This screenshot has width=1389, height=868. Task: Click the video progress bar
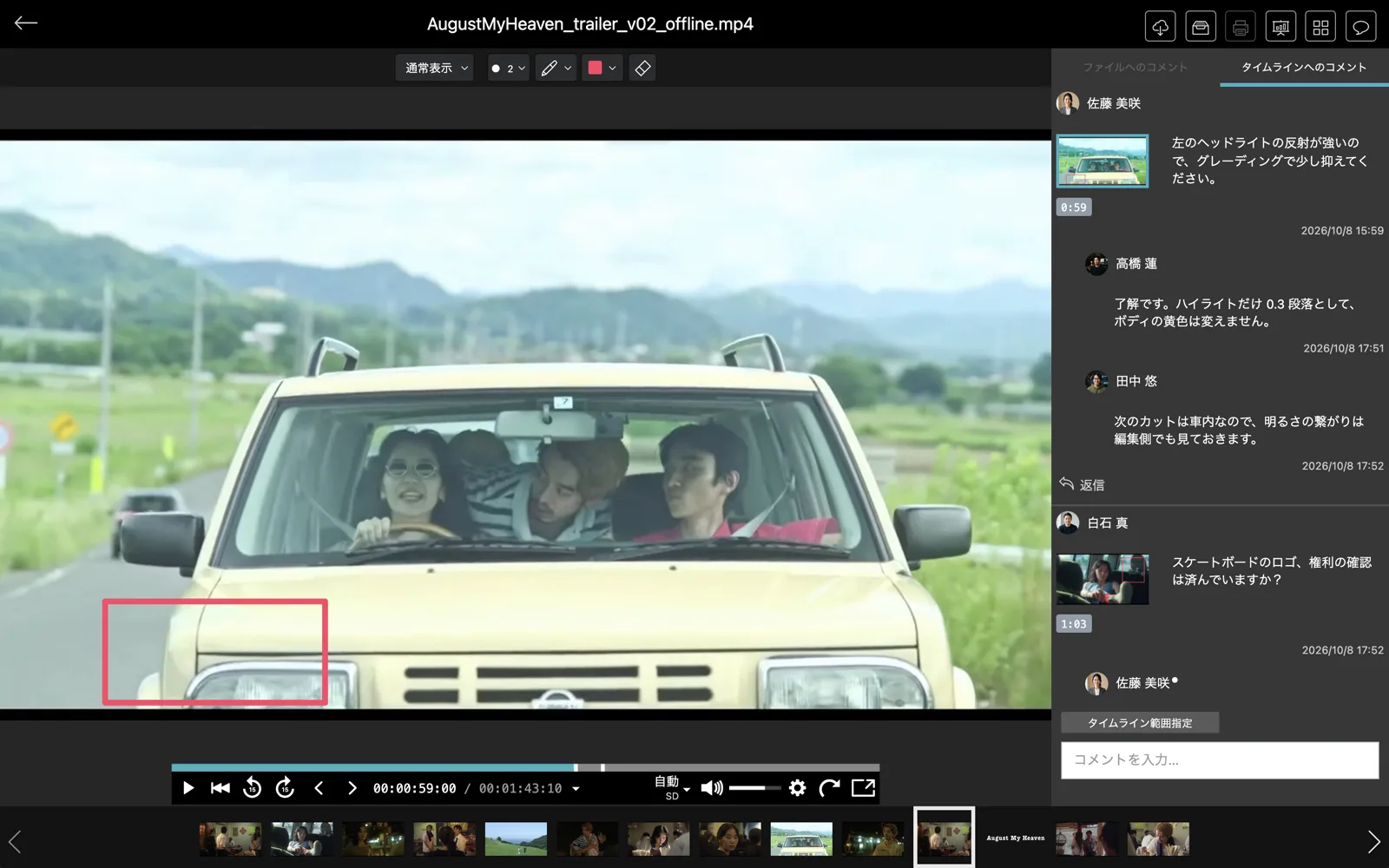point(525,767)
